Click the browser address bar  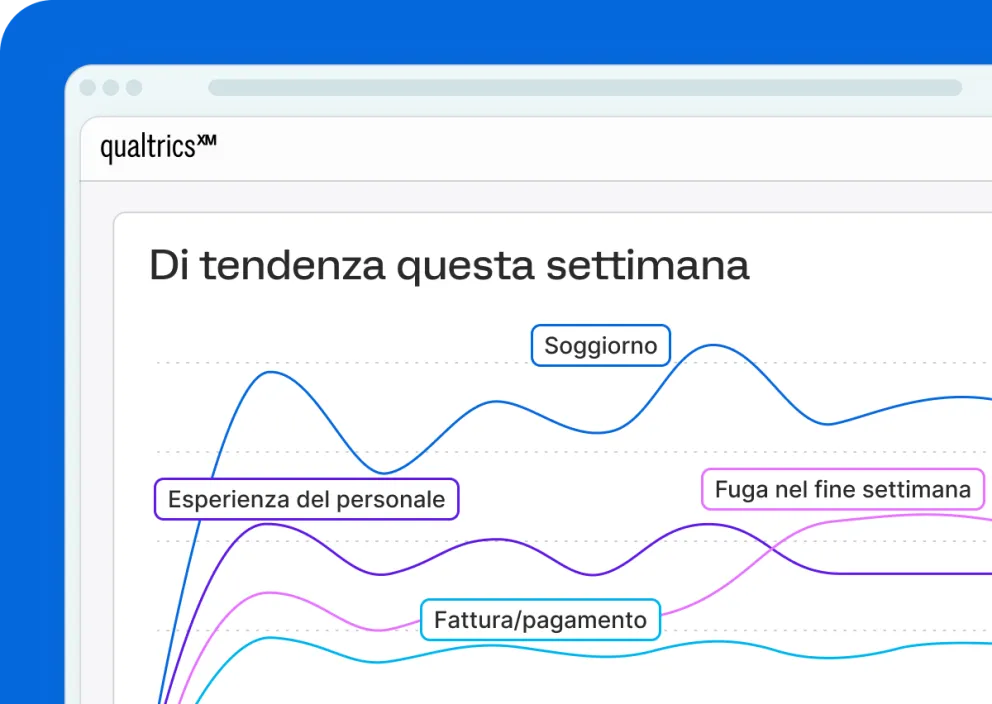[585, 87]
